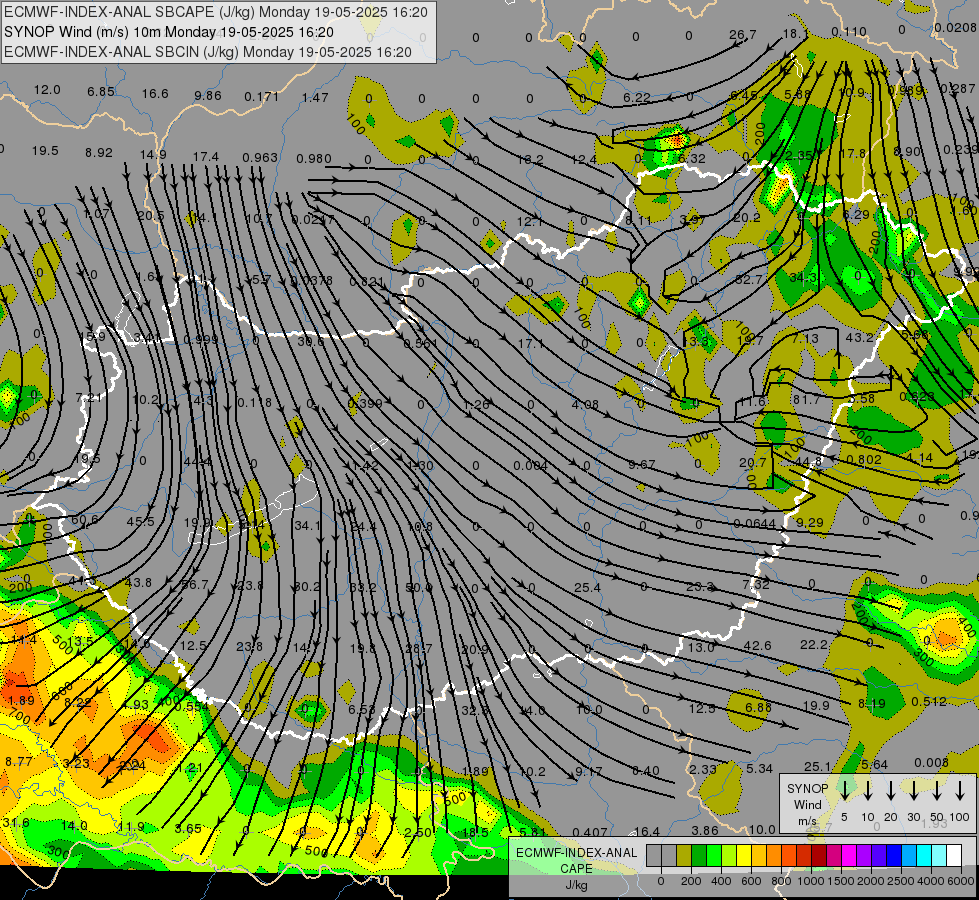The height and width of the screenshot is (900, 979).
Task: Select the dark red CAPE legend swatch
Action: [x=819, y=855]
